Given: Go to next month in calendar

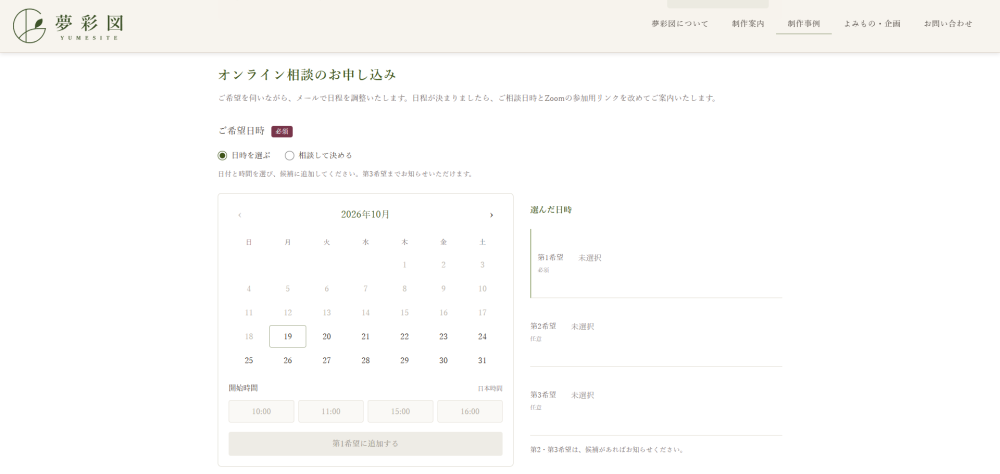Looking at the screenshot, I should [x=491, y=215].
